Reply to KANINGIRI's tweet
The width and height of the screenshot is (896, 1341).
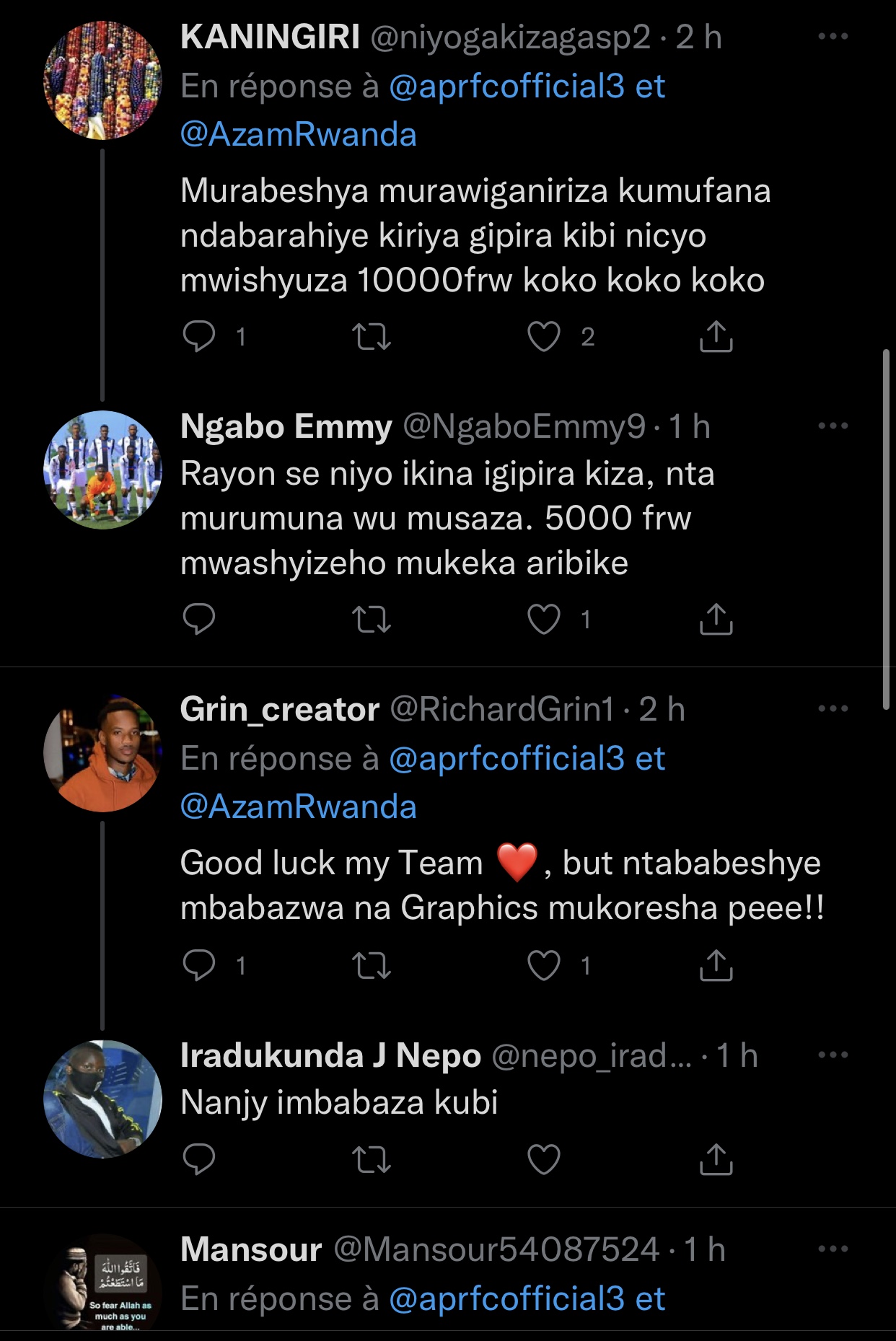pyautogui.click(x=199, y=337)
